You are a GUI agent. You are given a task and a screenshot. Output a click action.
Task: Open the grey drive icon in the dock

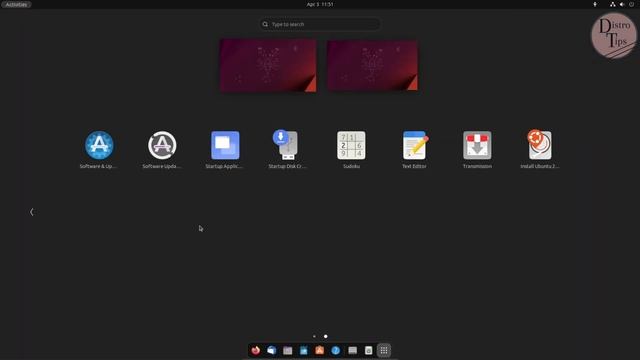[352, 350]
